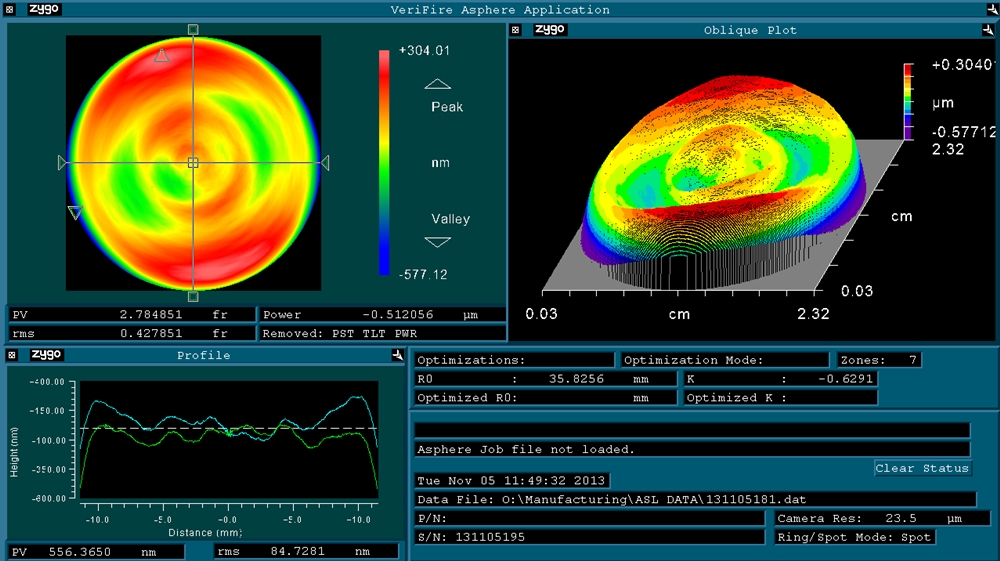
Task: Click the window menu icon left of main Zygo logo
Action: (x=10, y=10)
